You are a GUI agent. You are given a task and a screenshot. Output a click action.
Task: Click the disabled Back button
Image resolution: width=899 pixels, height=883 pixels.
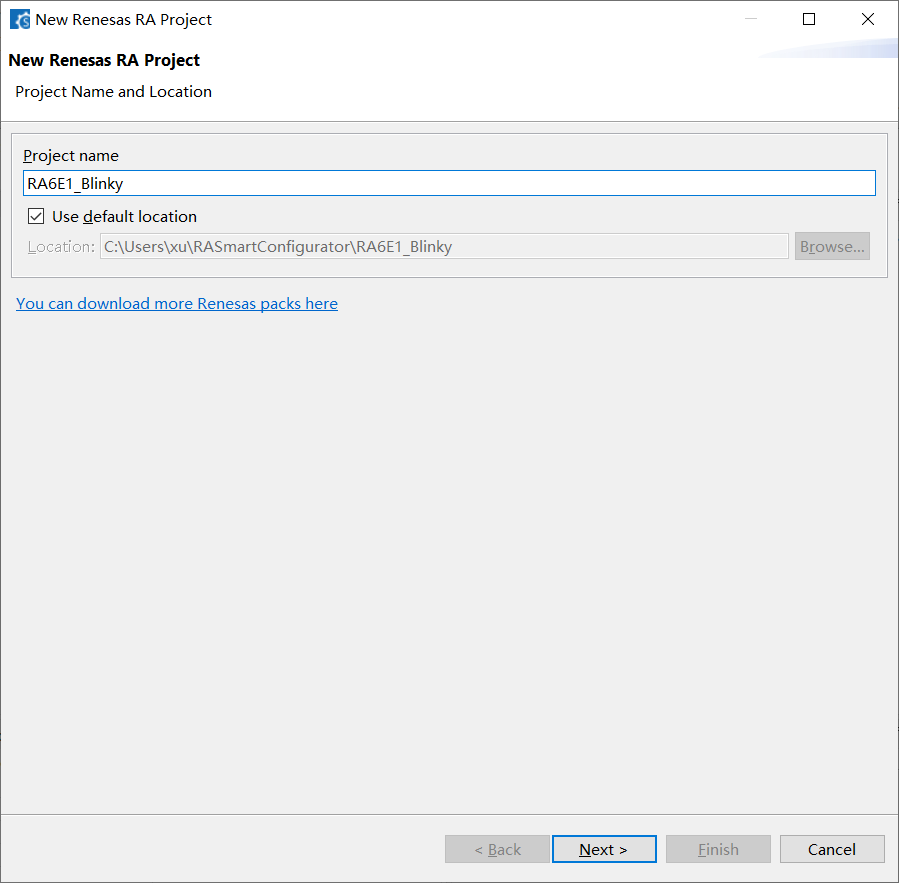497,849
